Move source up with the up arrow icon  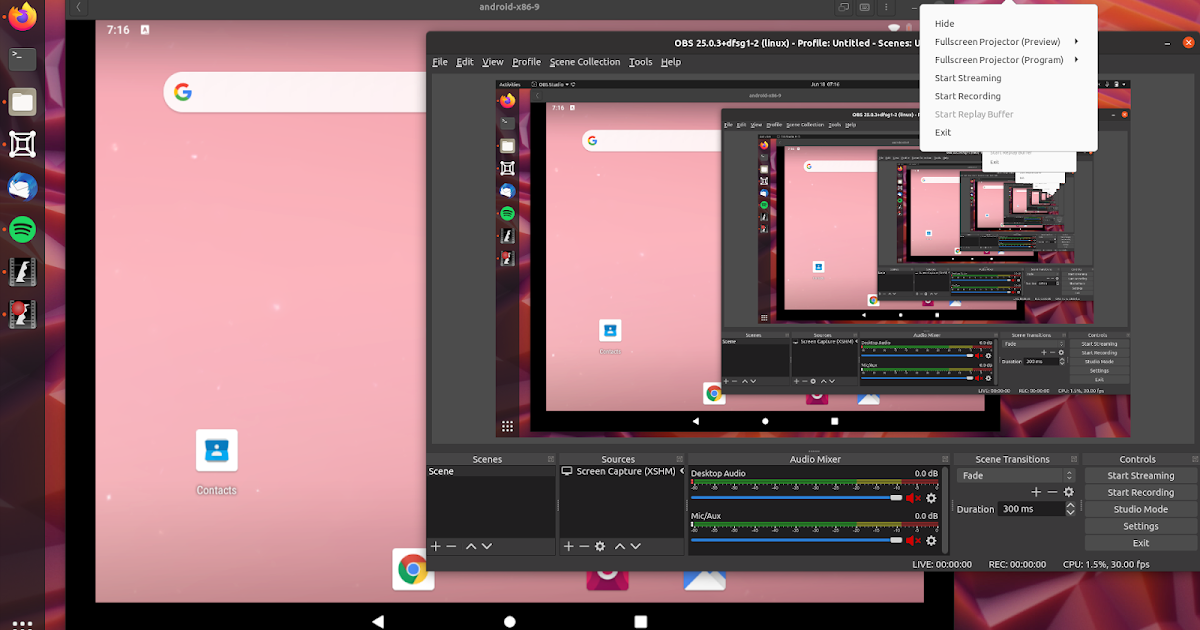(619, 546)
